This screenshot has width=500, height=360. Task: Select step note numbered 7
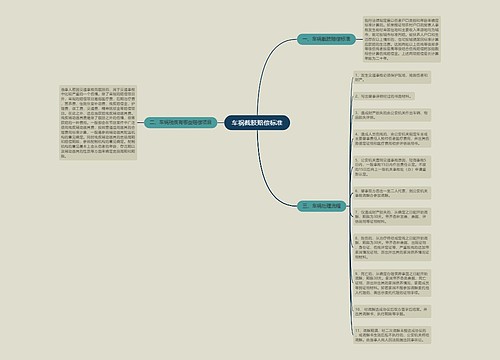point(392,217)
